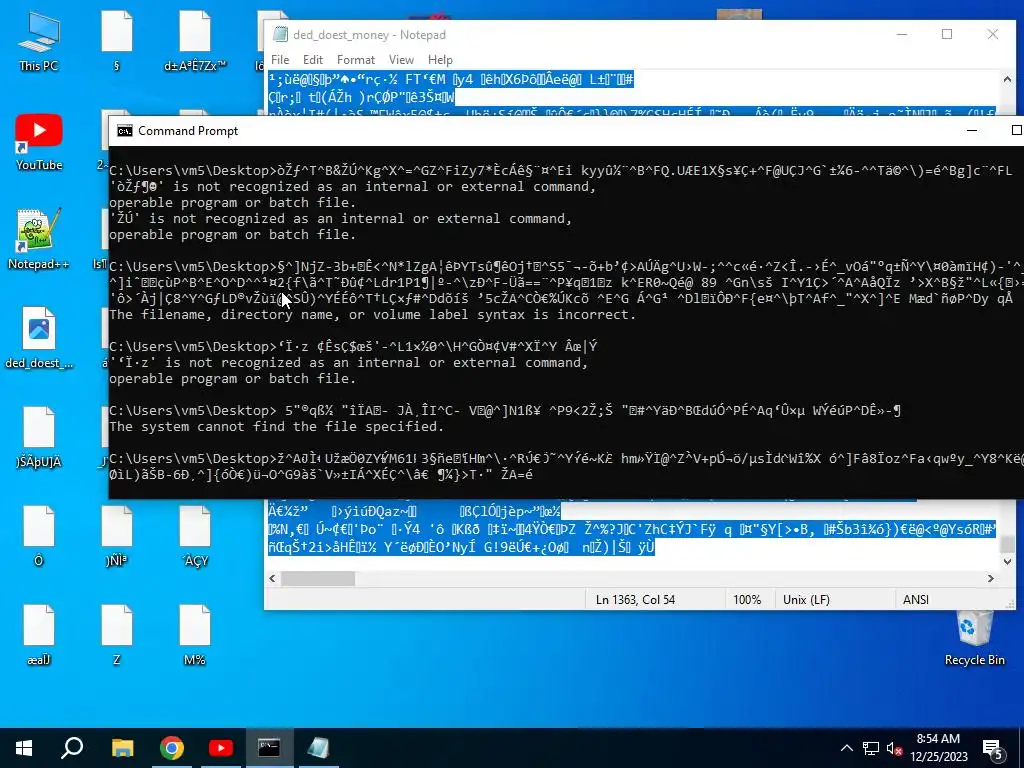Image resolution: width=1024 pixels, height=768 pixels.
Task: Open the clock and calendar flyout
Action: tap(938, 748)
